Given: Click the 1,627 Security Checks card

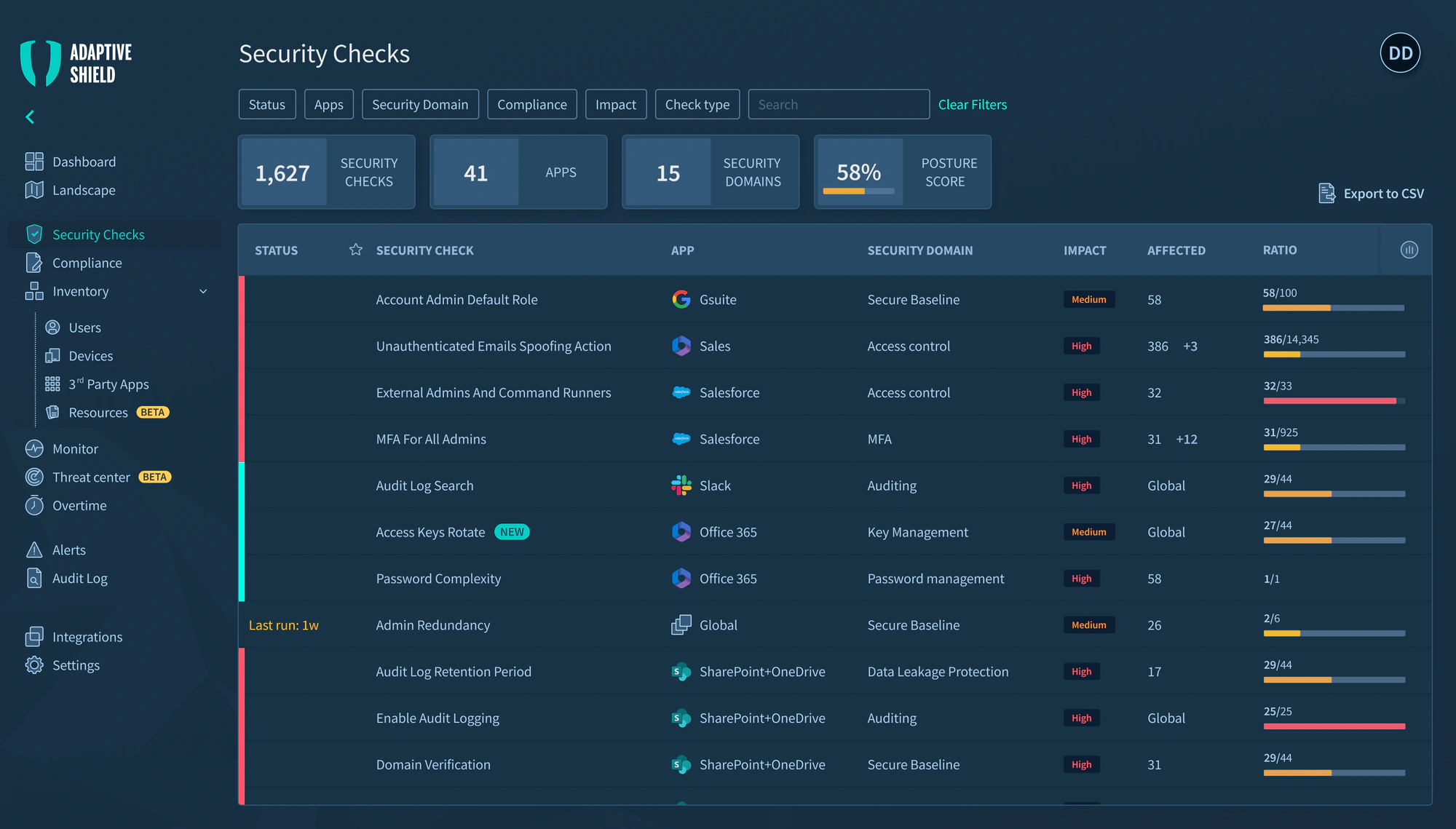Looking at the screenshot, I should click(x=327, y=172).
